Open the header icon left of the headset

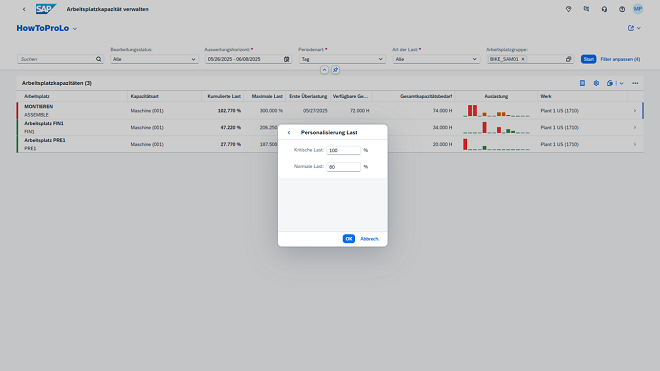pos(586,9)
